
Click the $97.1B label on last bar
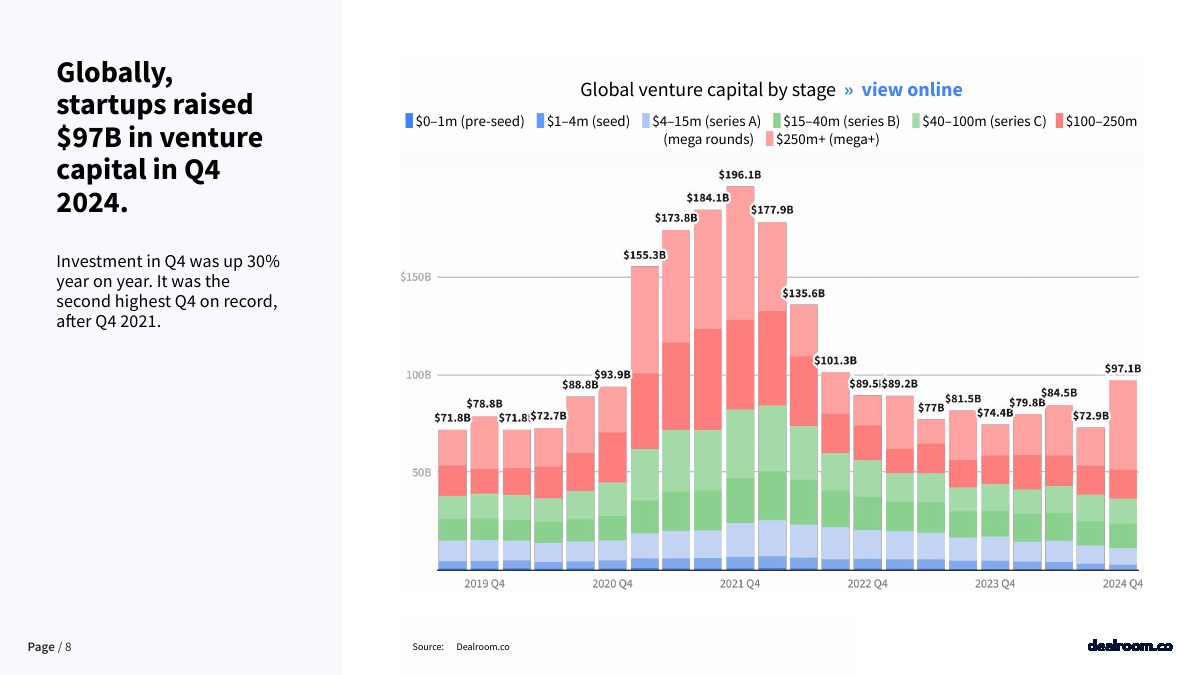click(x=1122, y=368)
